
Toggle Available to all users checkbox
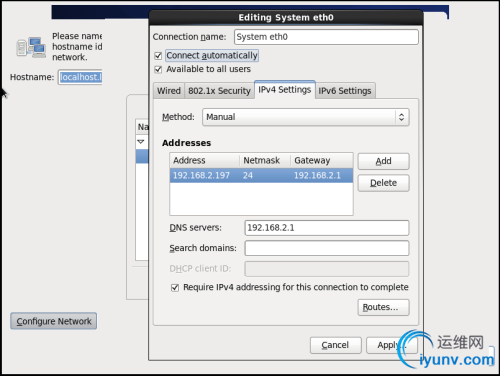coord(158,69)
